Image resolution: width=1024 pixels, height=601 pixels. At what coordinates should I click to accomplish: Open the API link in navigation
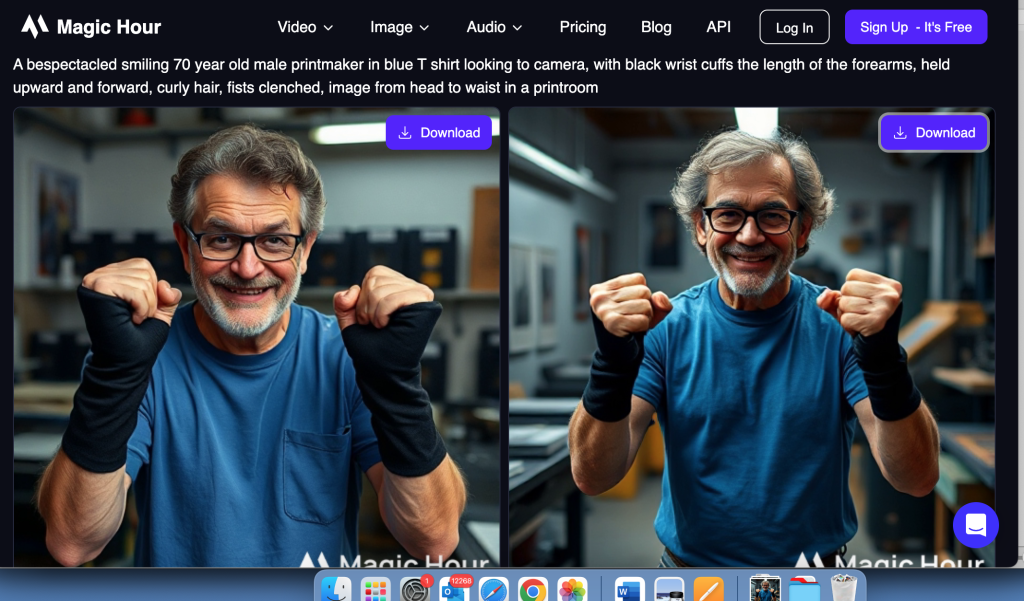pyautogui.click(x=718, y=27)
